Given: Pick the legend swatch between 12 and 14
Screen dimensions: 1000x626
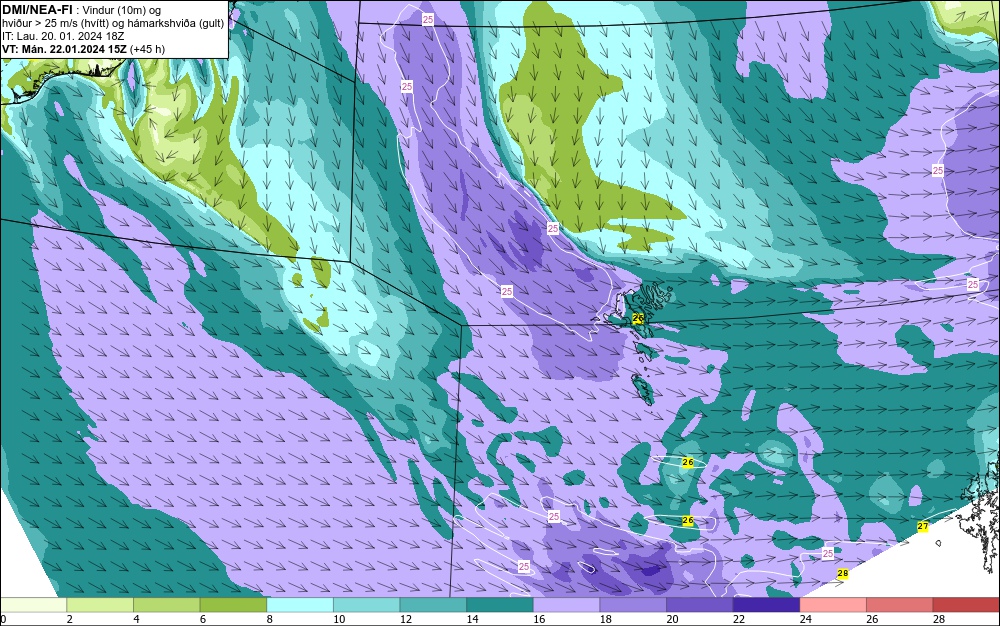Looking at the screenshot, I should tap(433, 605).
